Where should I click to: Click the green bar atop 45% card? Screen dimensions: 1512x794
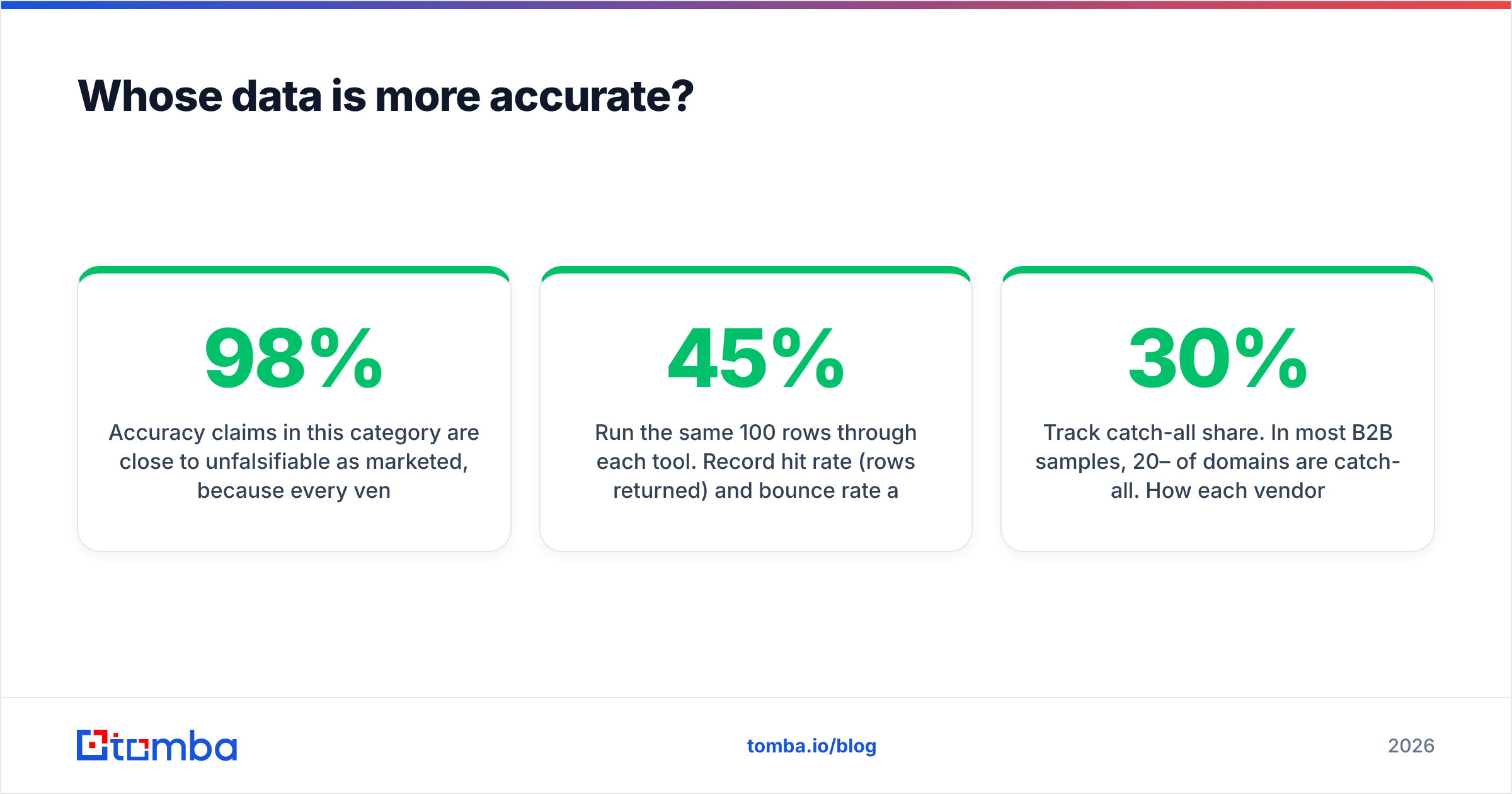click(x=756, y=270)
